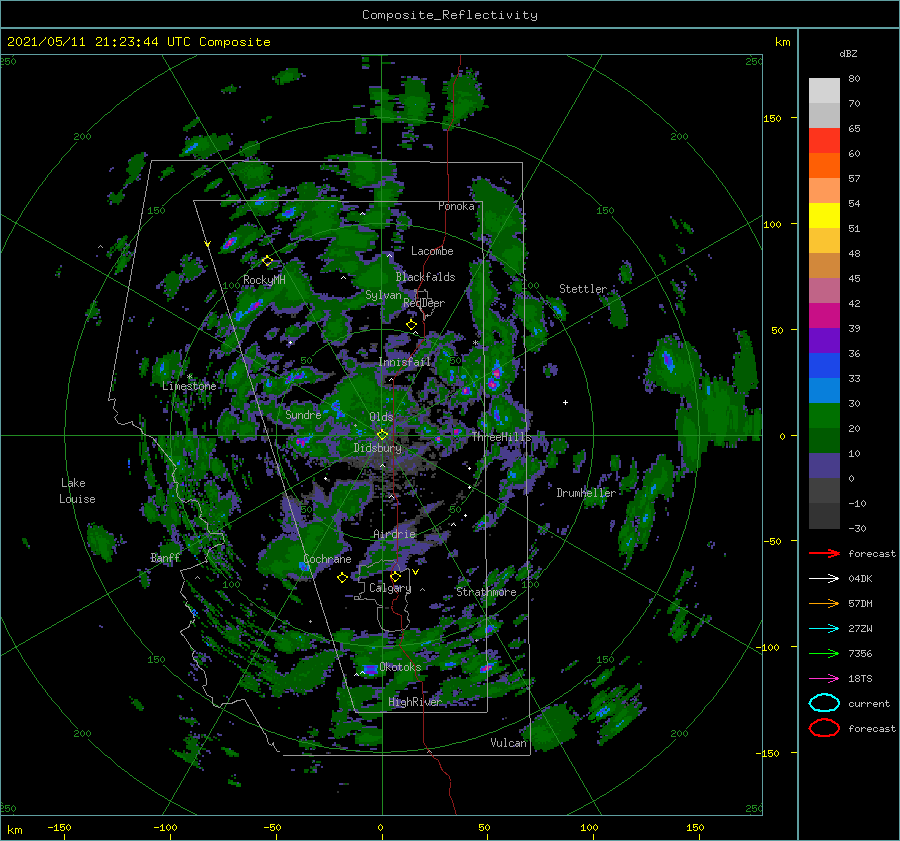Click the Composite_Reflectivity title
Screen dimensions: 900x841
point(449,15)
